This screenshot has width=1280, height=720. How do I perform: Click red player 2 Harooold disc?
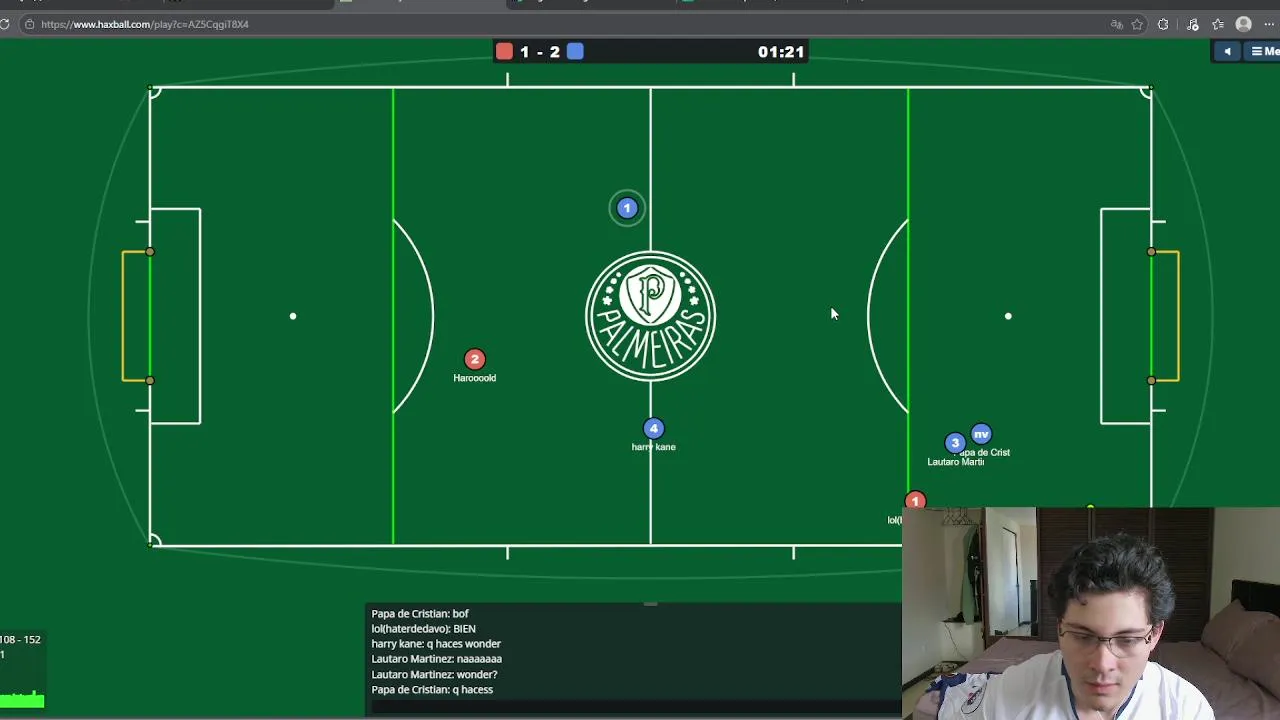(475, 359)
